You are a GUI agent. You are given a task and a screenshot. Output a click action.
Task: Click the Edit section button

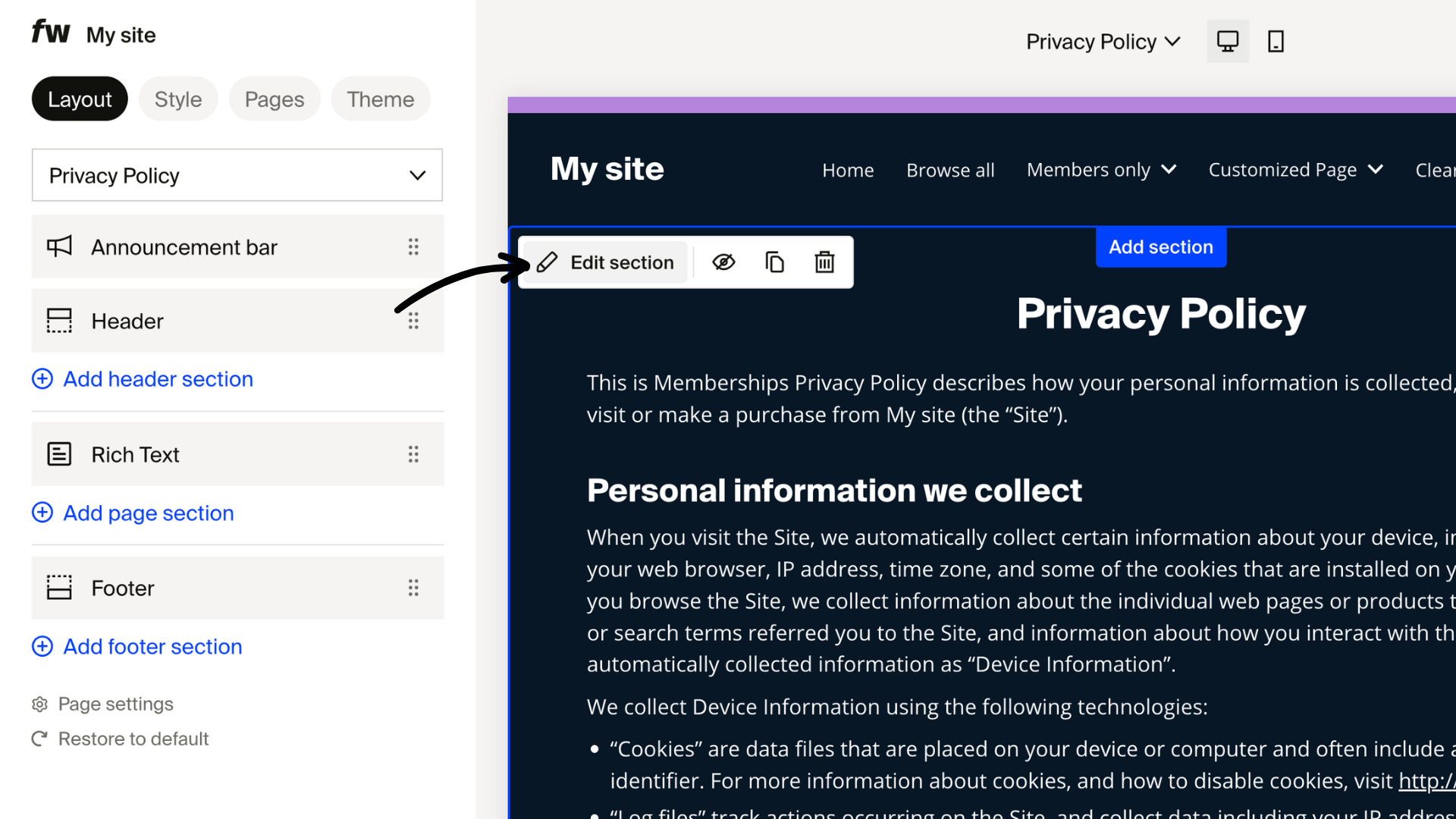[606, 262]
